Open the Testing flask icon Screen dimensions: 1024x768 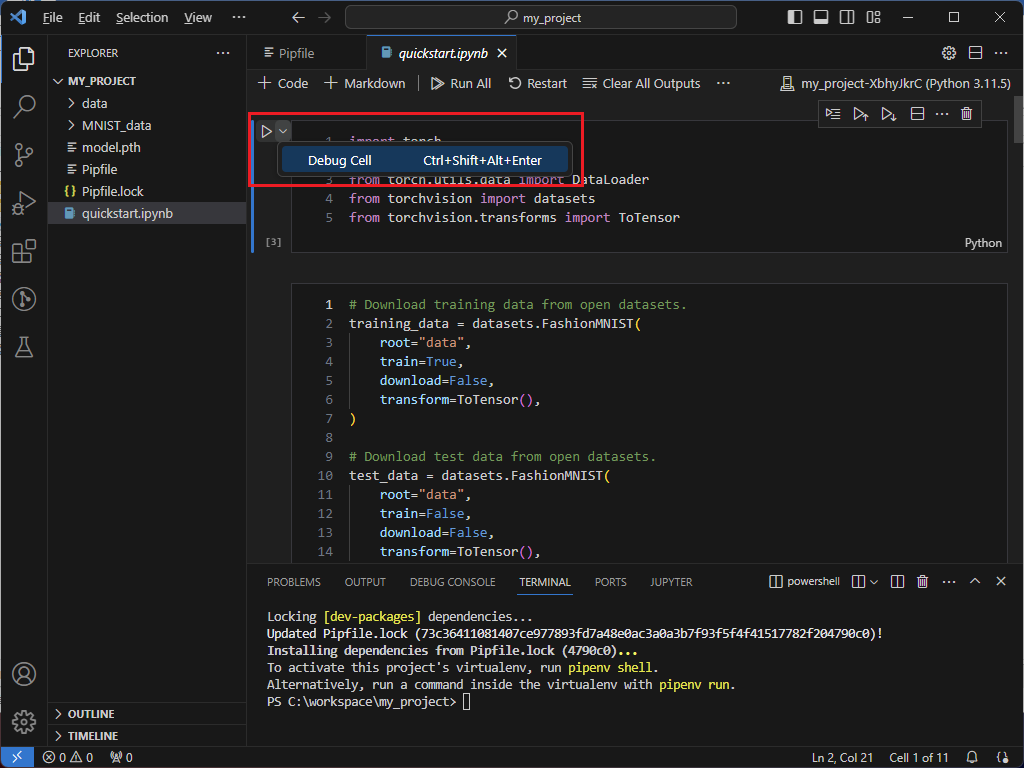(x=24, y=347)
